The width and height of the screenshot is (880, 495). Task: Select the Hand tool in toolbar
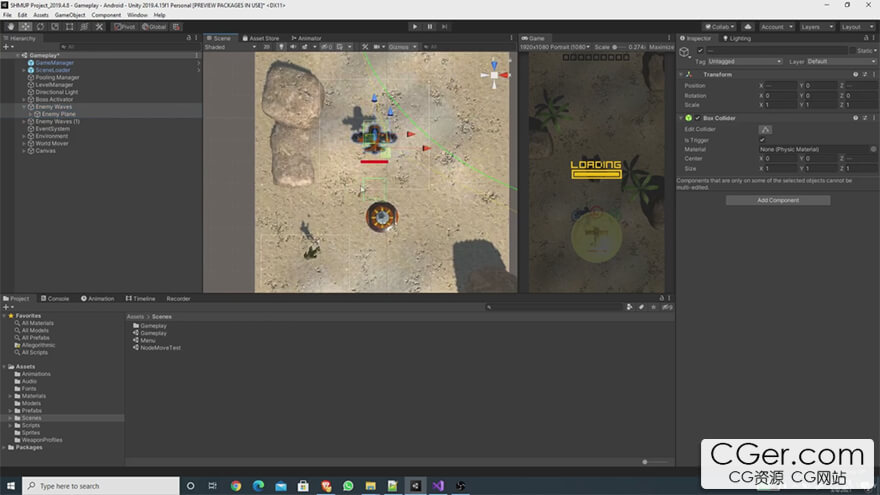(x=11, y=26)
